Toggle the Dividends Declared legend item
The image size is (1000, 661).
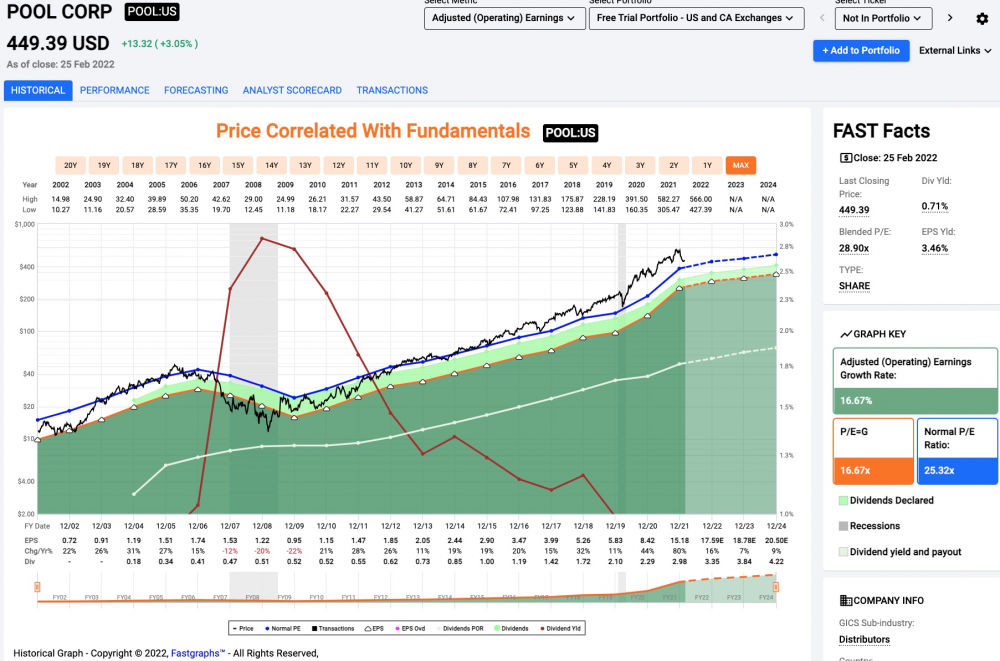click(x=886, y=500)
